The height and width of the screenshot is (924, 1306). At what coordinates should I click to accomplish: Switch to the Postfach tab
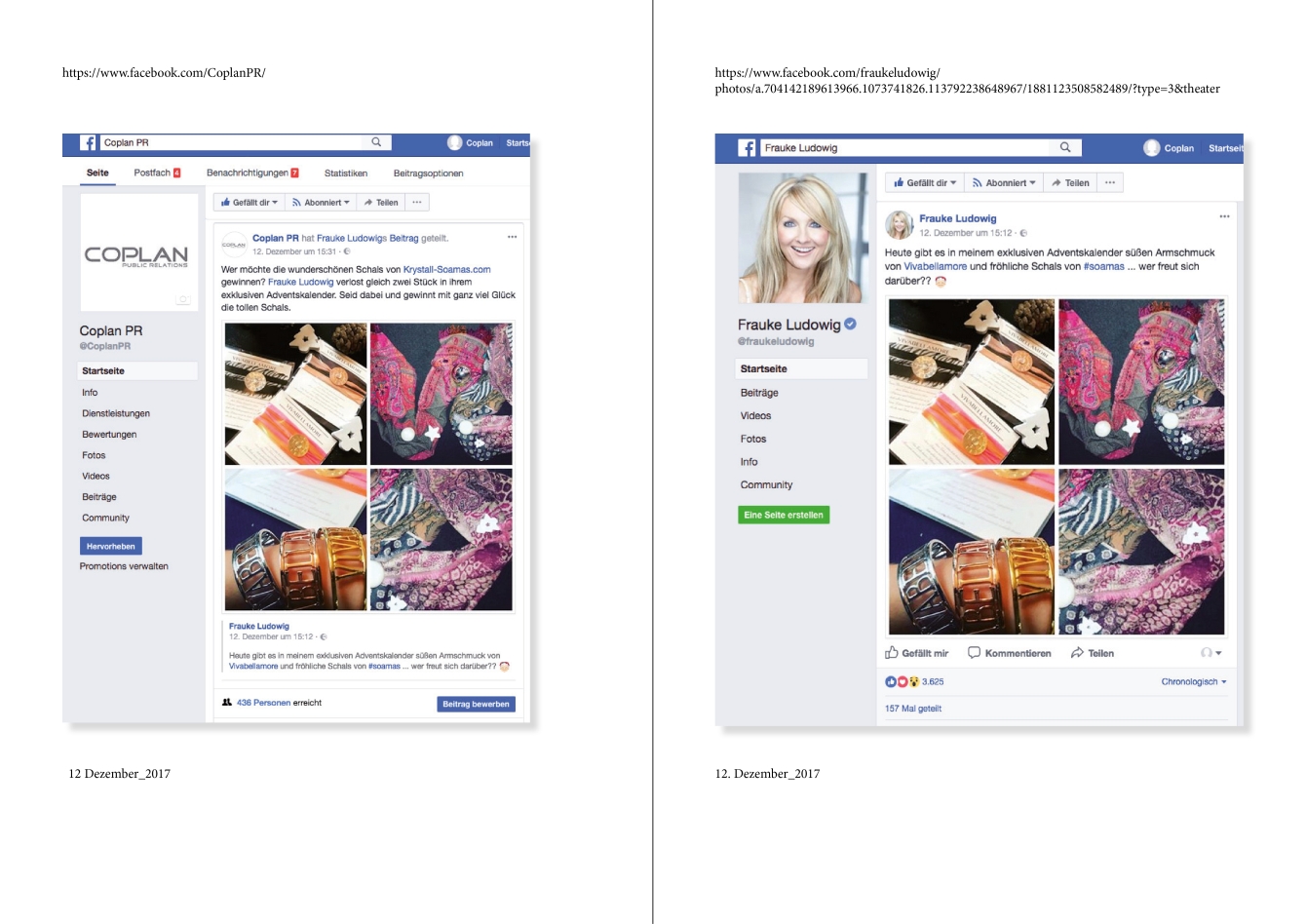[x=156, y=173]
